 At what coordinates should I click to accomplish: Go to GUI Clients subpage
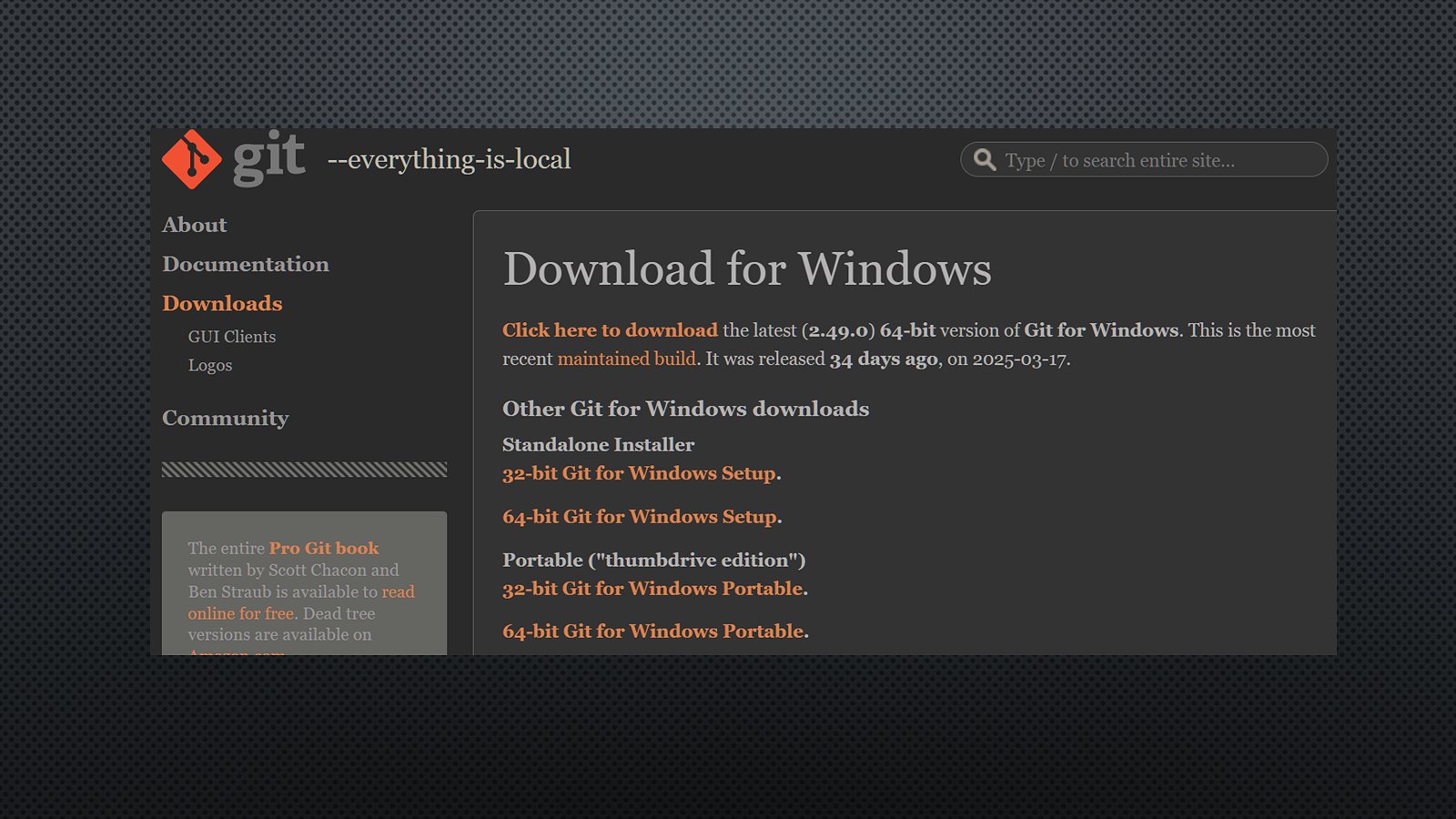point(232,337)
